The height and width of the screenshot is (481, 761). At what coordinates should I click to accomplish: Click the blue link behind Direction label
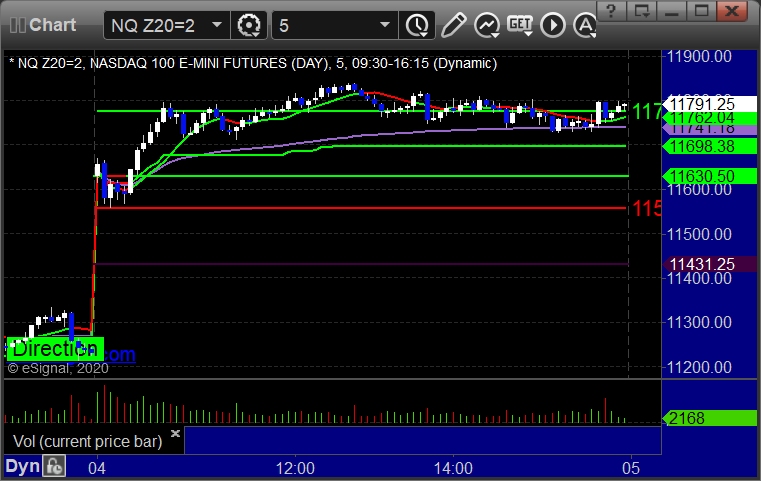click(120, 354)
